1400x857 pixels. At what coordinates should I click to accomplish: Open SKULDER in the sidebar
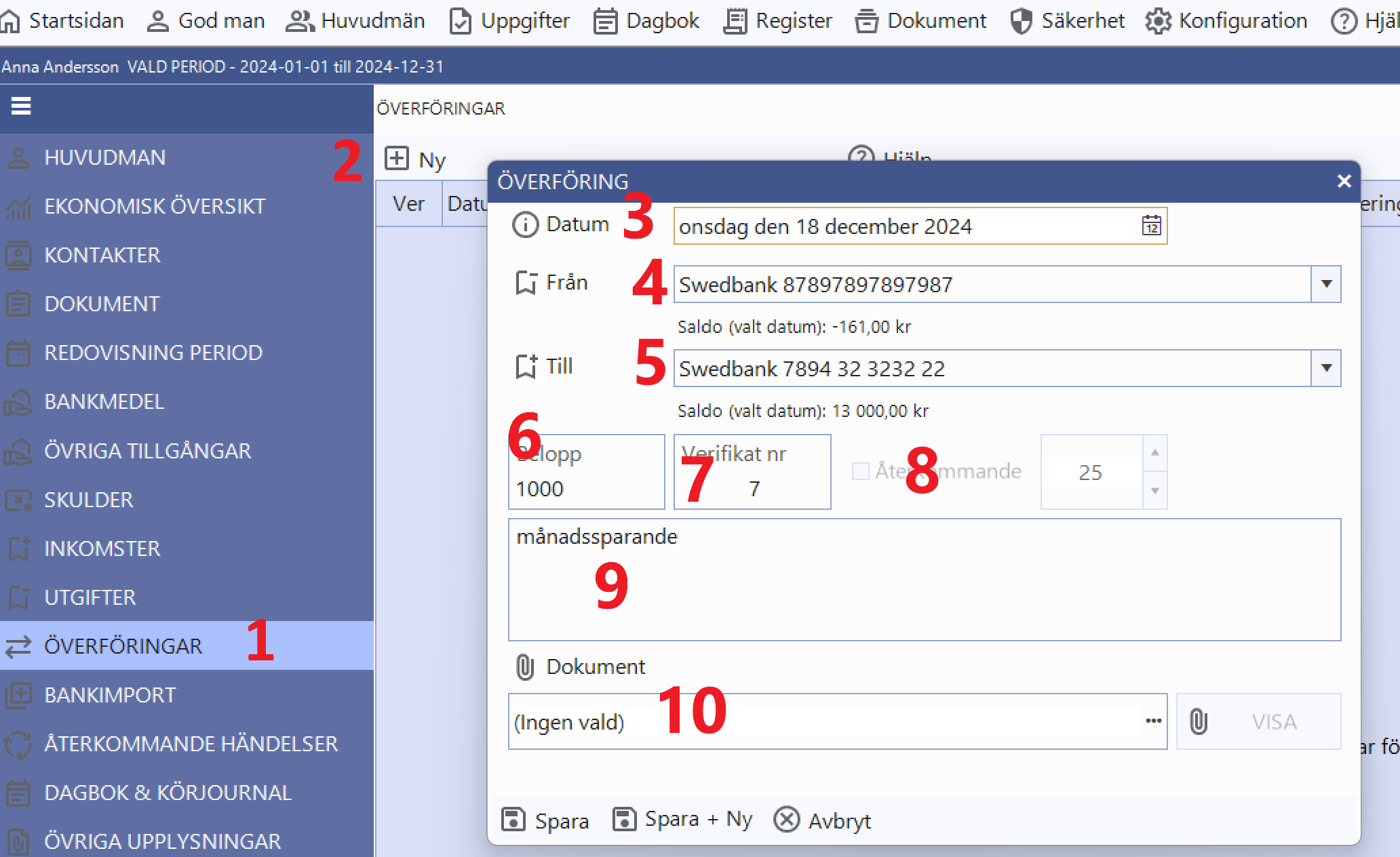[x=187, y=500]
